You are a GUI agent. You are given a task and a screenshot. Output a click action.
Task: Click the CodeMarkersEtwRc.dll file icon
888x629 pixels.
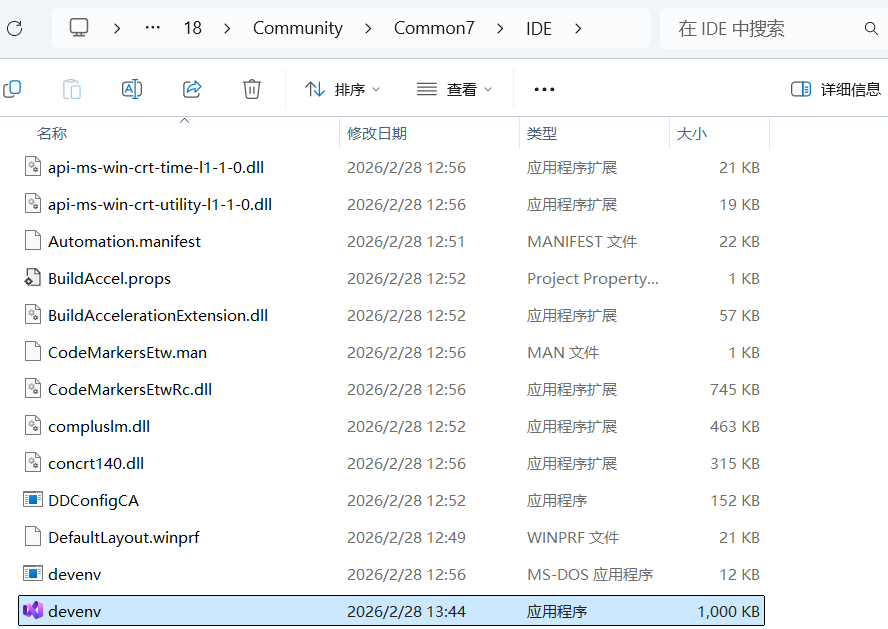(x=33, y=388)
